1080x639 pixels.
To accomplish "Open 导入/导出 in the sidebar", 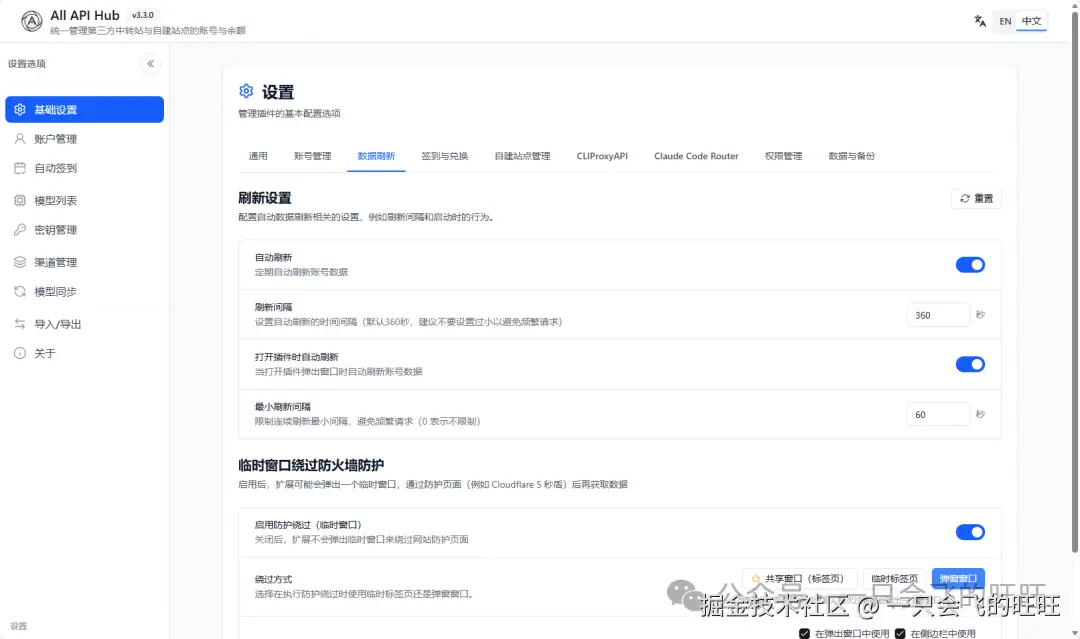I will (x=84, y=324).
